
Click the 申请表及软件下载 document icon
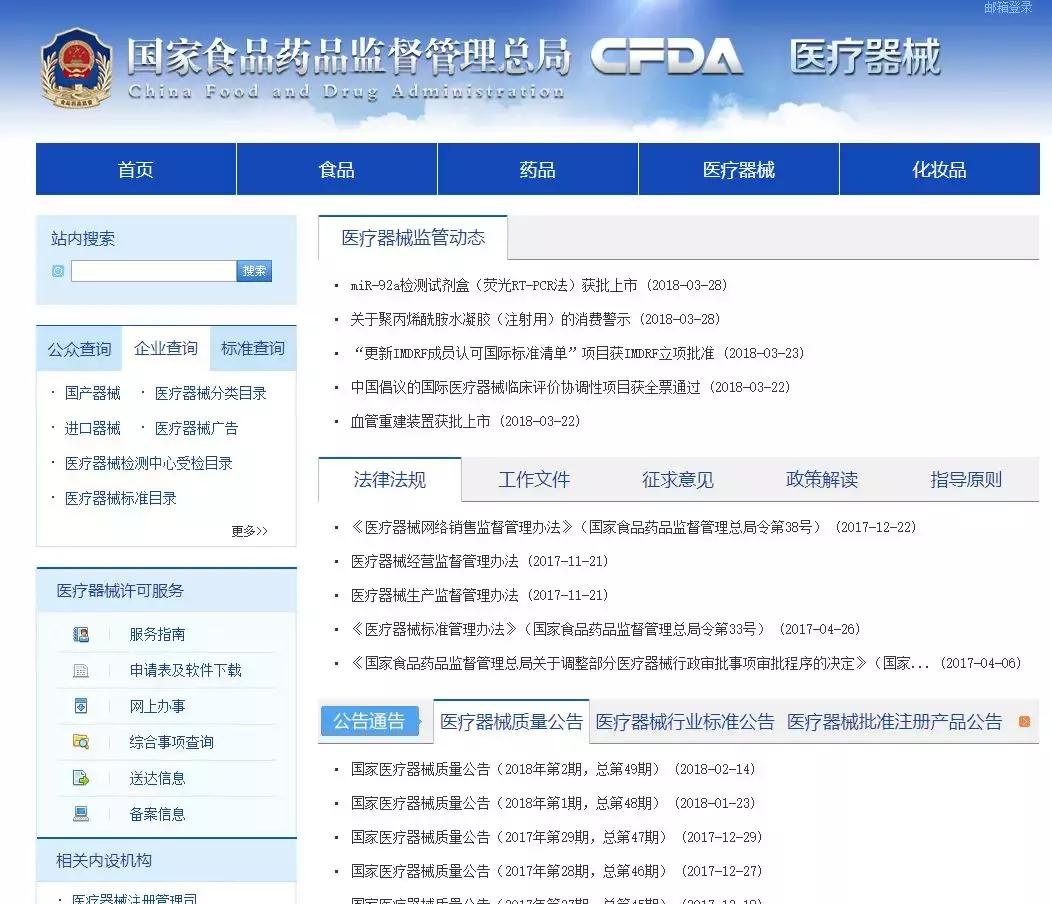(x=82, y=669)
